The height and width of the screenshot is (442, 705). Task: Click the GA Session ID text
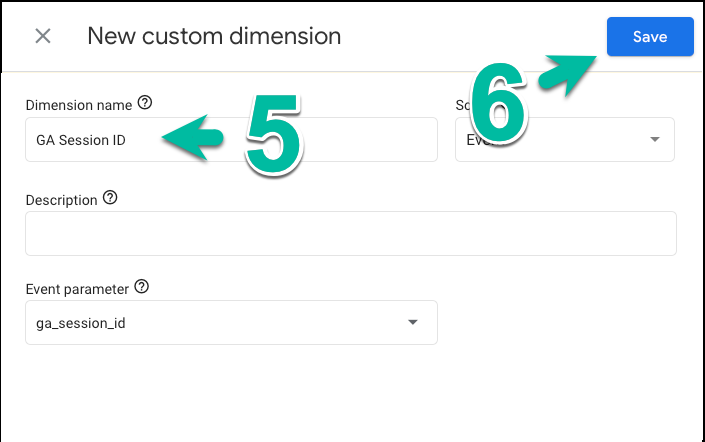pos(81,140)
